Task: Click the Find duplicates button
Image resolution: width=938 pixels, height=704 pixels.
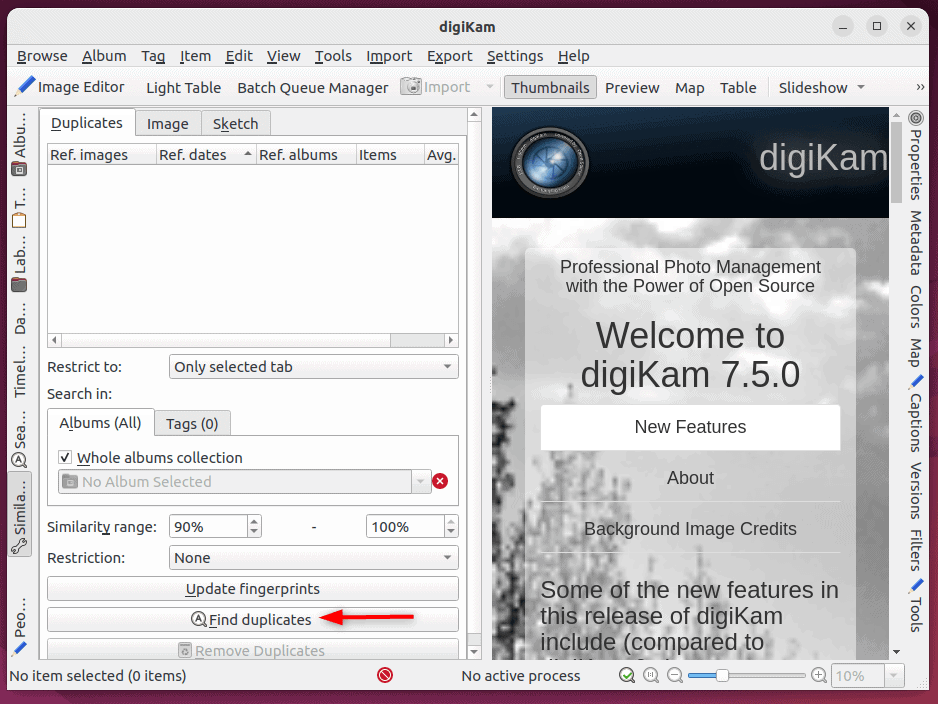Action: 253,620
